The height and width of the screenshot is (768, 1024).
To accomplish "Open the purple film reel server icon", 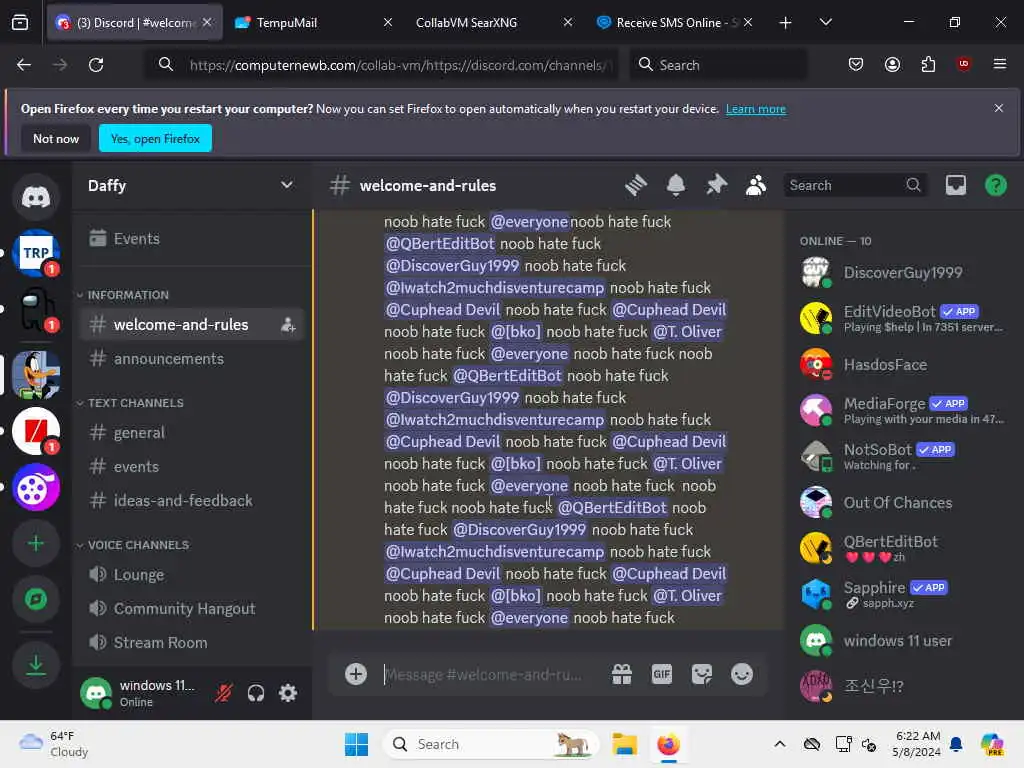I will tap(36, 487).
